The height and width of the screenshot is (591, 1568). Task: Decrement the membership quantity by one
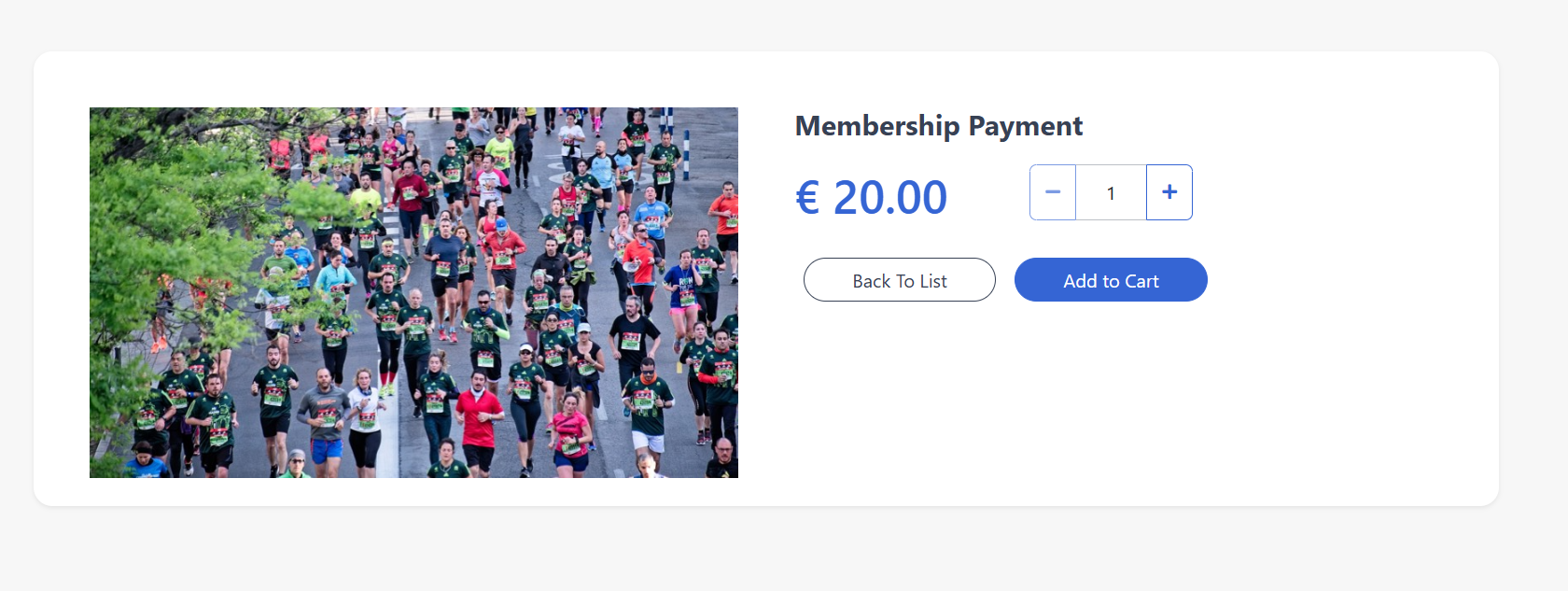1053,192
